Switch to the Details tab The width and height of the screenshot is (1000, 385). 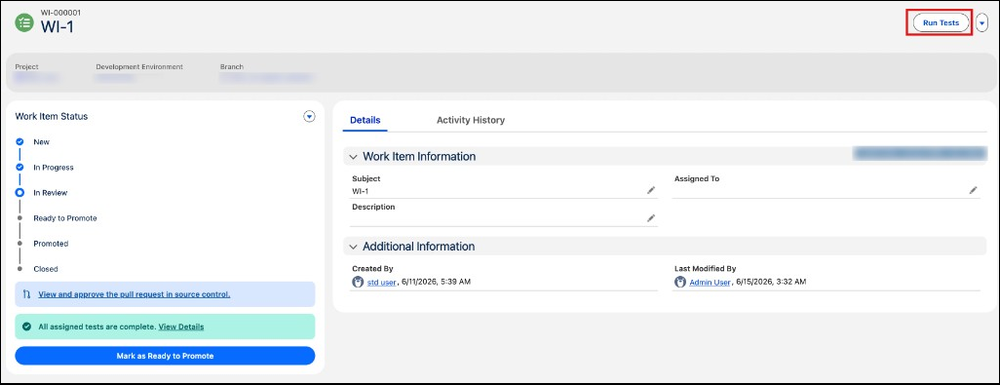tap(365, 120)
